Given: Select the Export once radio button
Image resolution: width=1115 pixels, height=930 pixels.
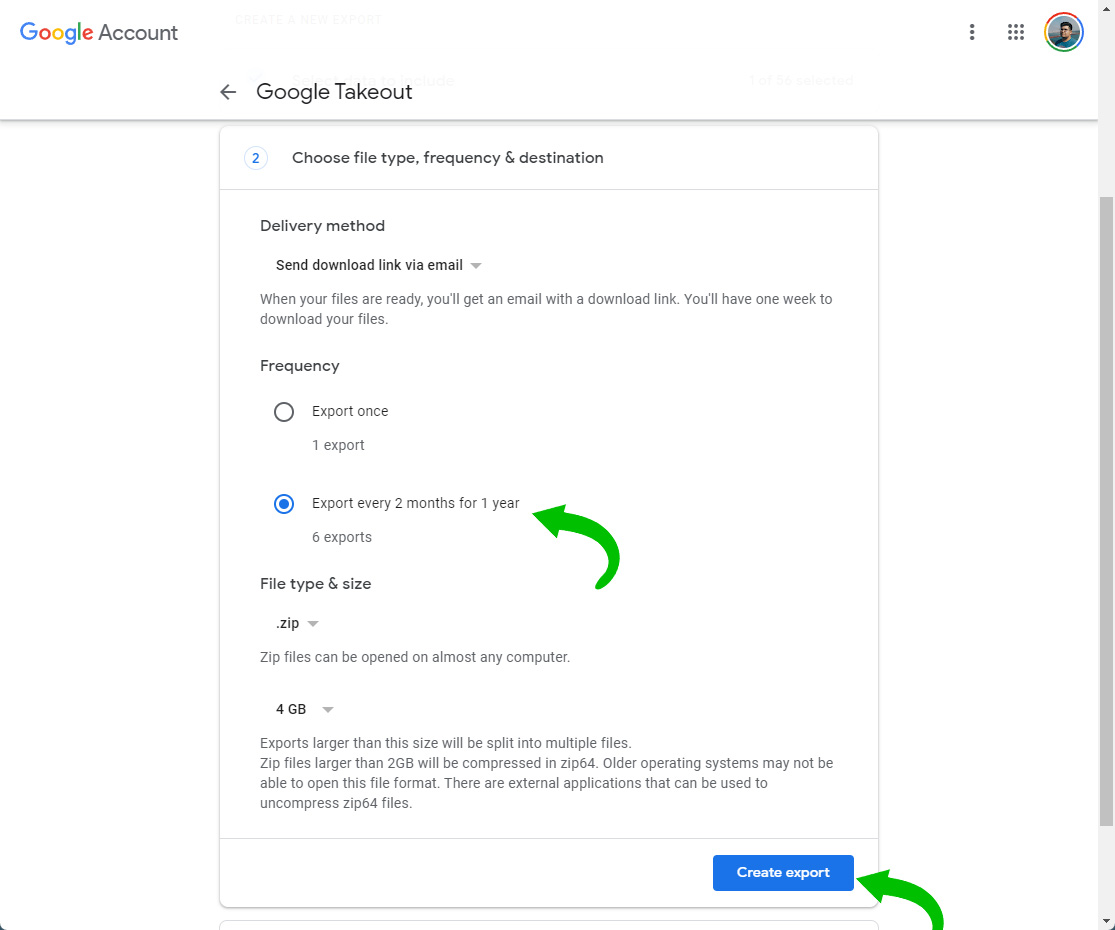Looking at the screenshot, I should 284,412.
